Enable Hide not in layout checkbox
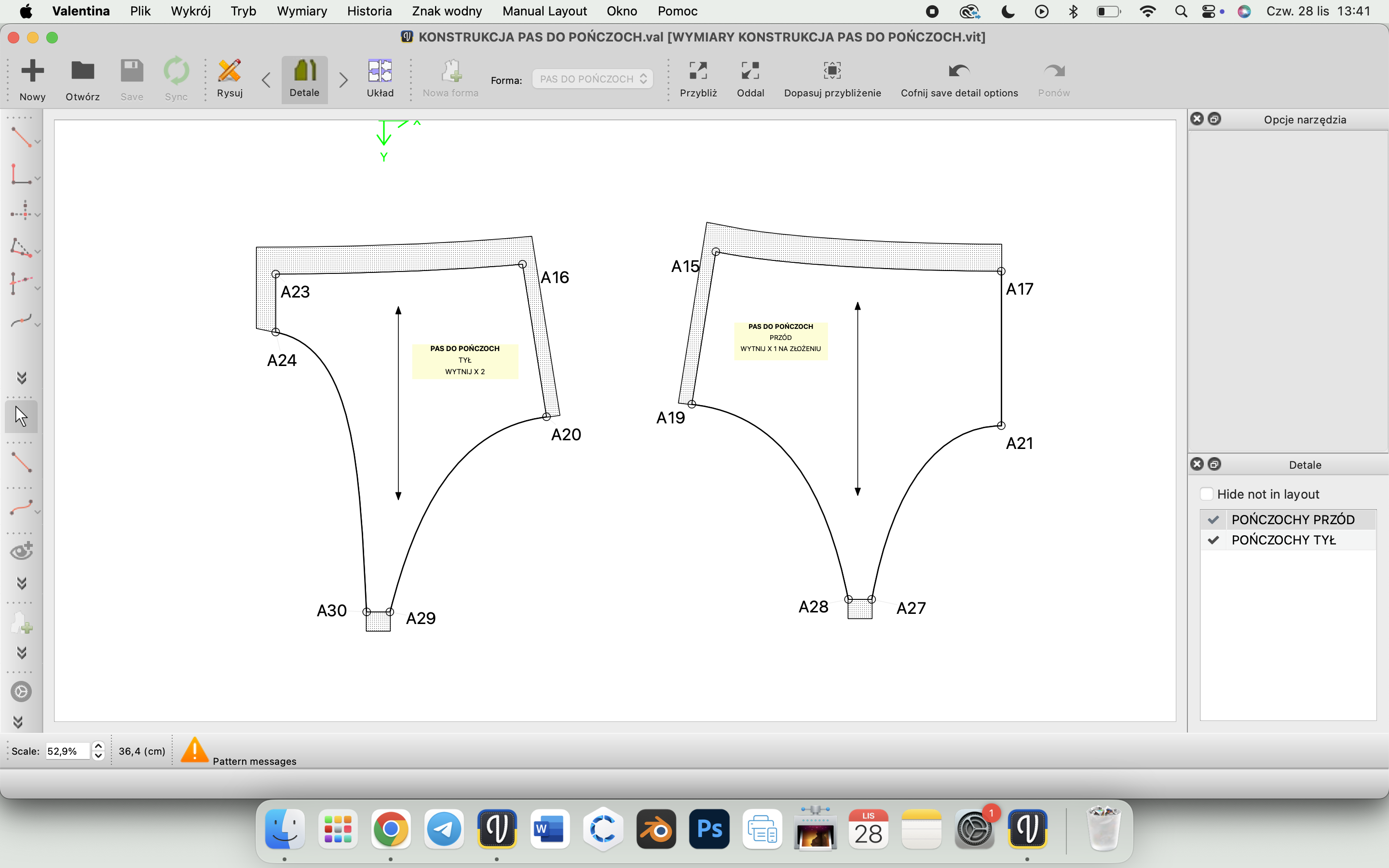This screenshot has height=868, width=1389. coord(1207,494)
